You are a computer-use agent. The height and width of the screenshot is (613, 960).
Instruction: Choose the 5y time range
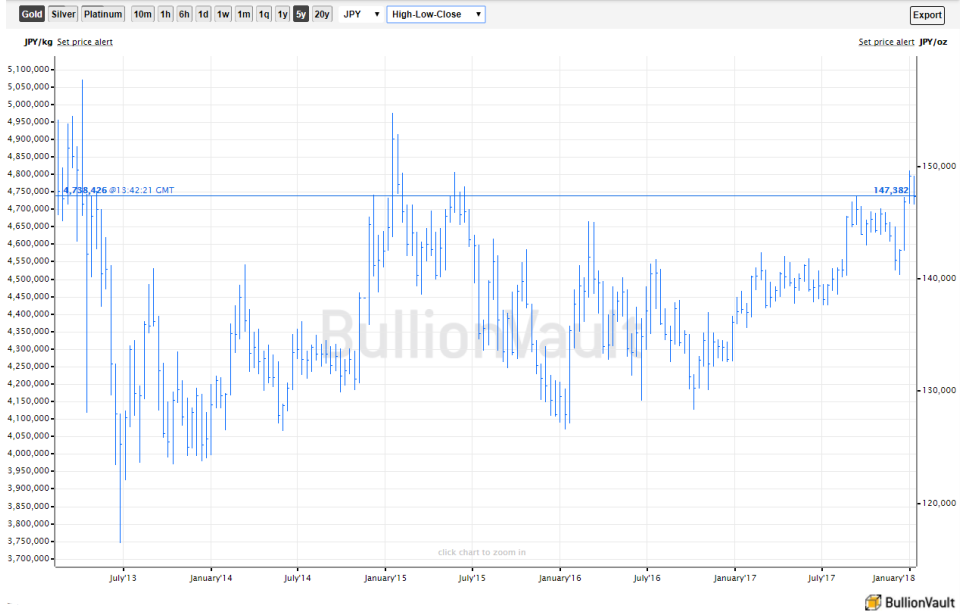(301, 14)
